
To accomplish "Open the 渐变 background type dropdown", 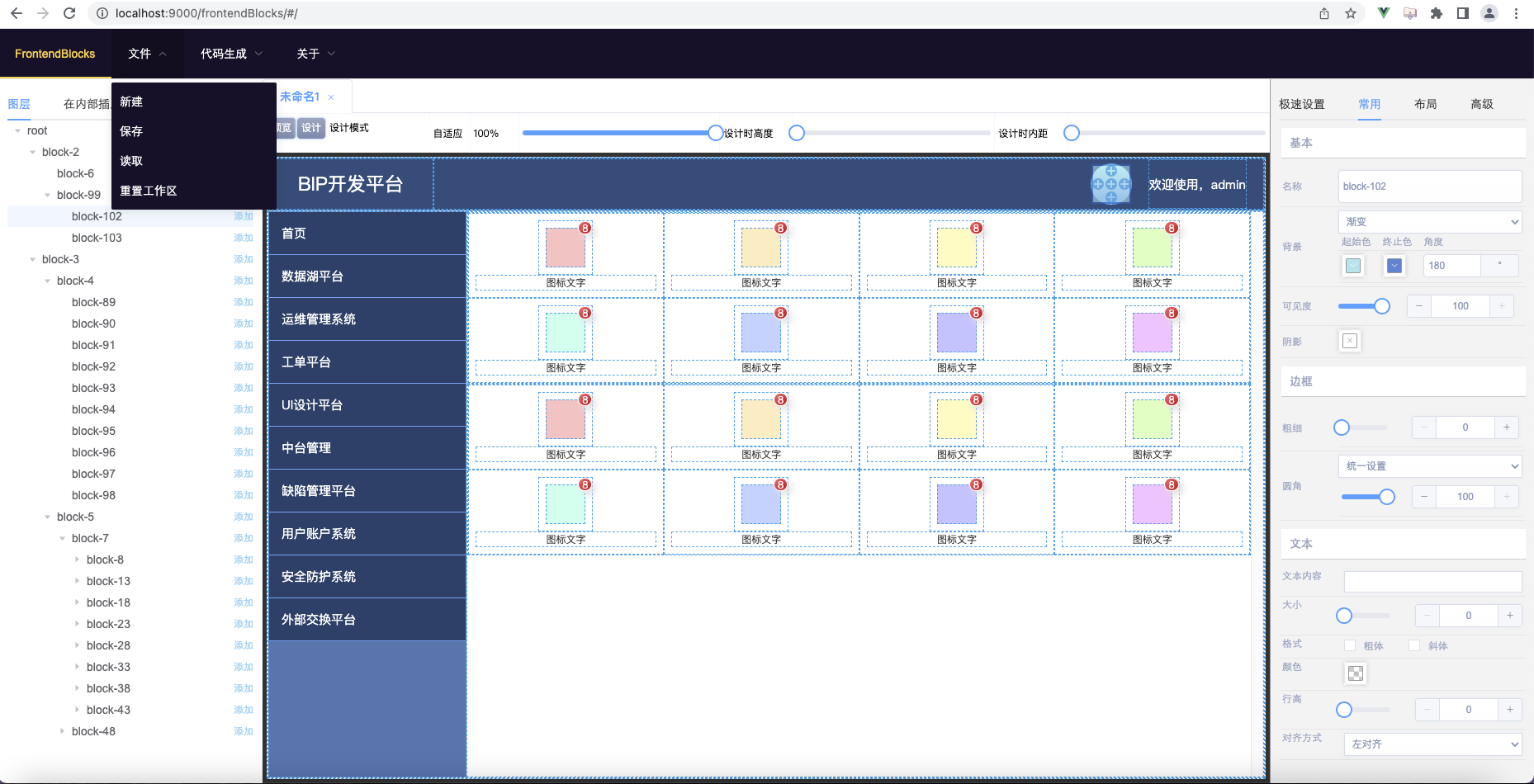I will pyautogui.click(x=1430, y=221).
